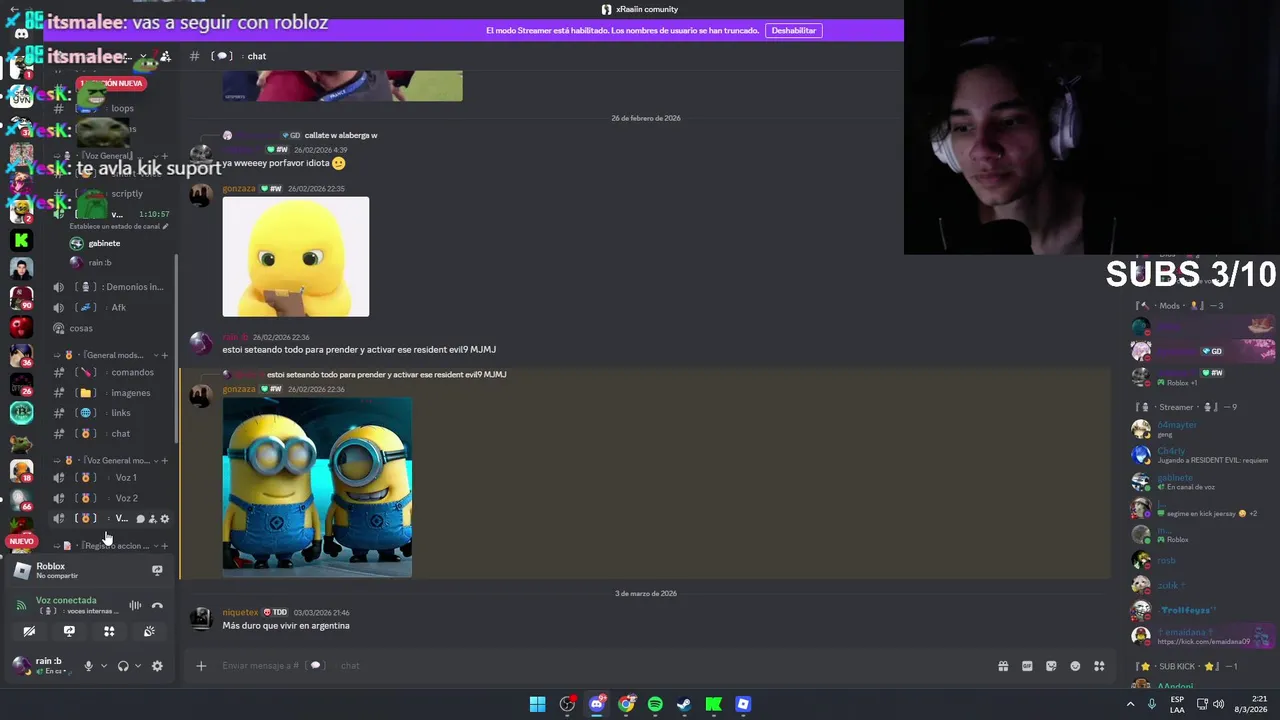Open headphone output options arrow

(138, 666)
